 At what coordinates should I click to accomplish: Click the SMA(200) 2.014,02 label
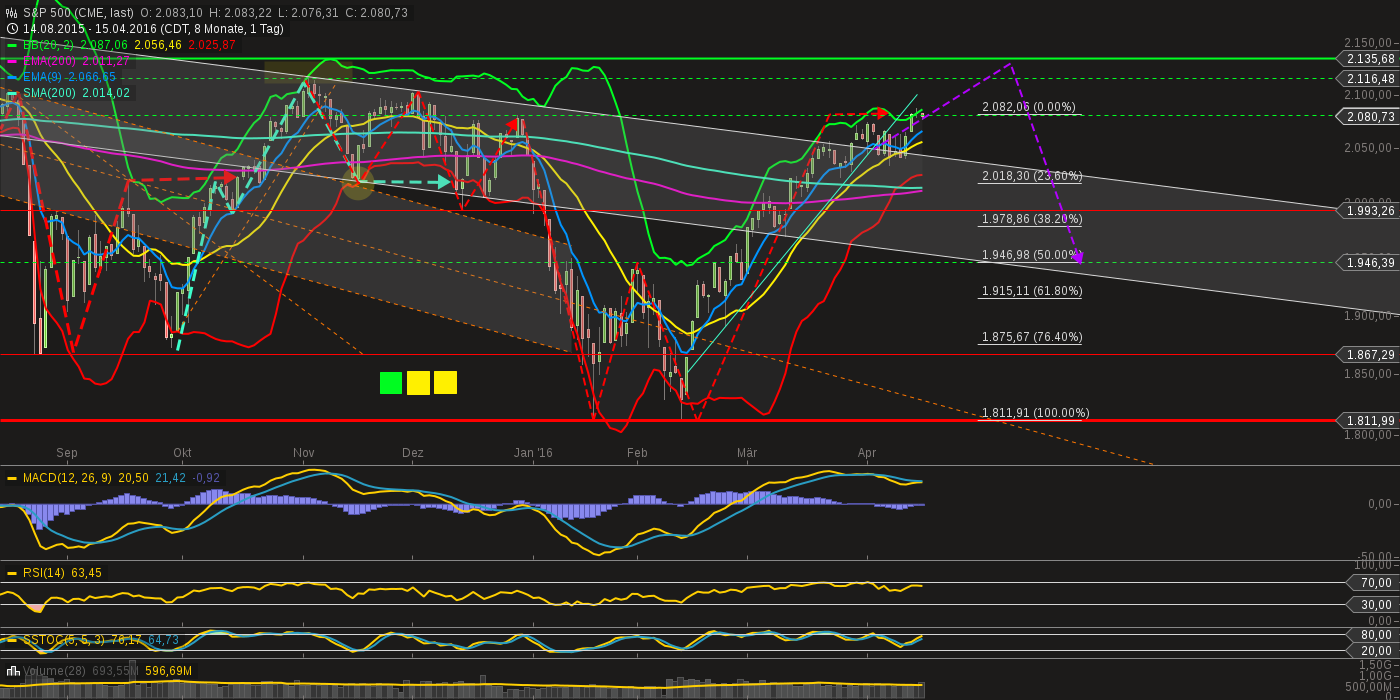(x=76, y=93)
